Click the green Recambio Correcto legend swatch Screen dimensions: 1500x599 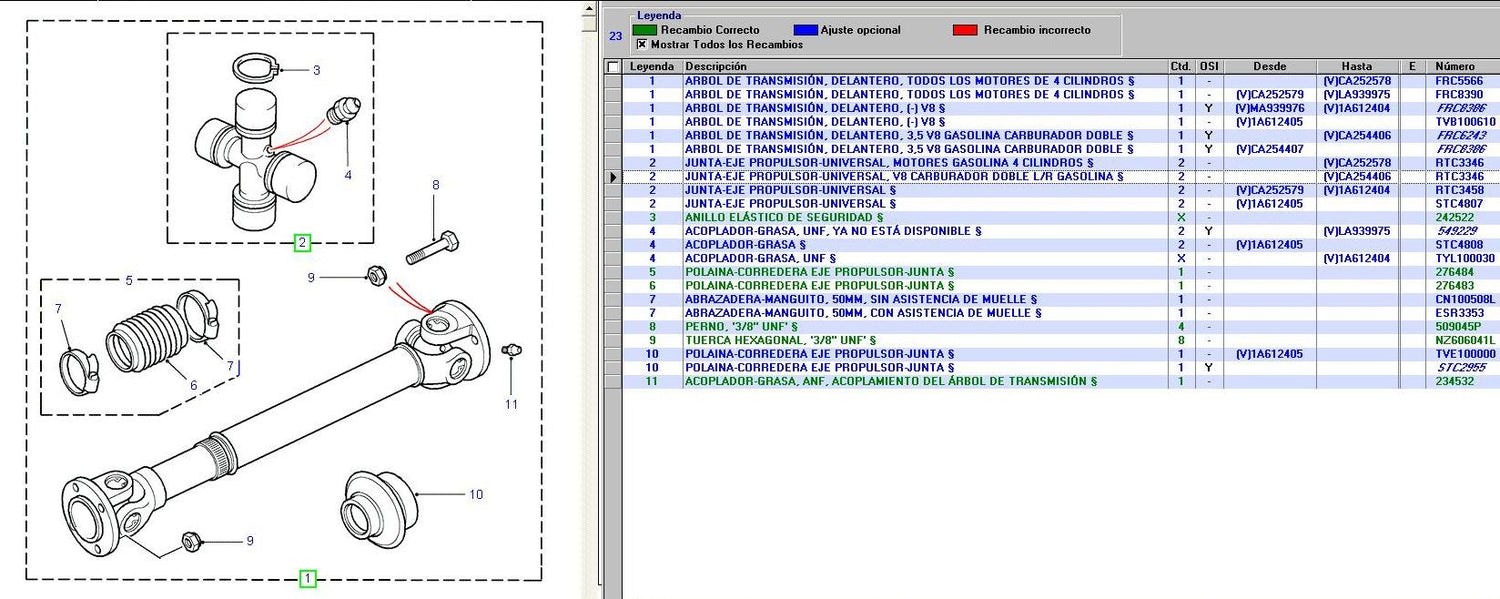pos(644,30)
